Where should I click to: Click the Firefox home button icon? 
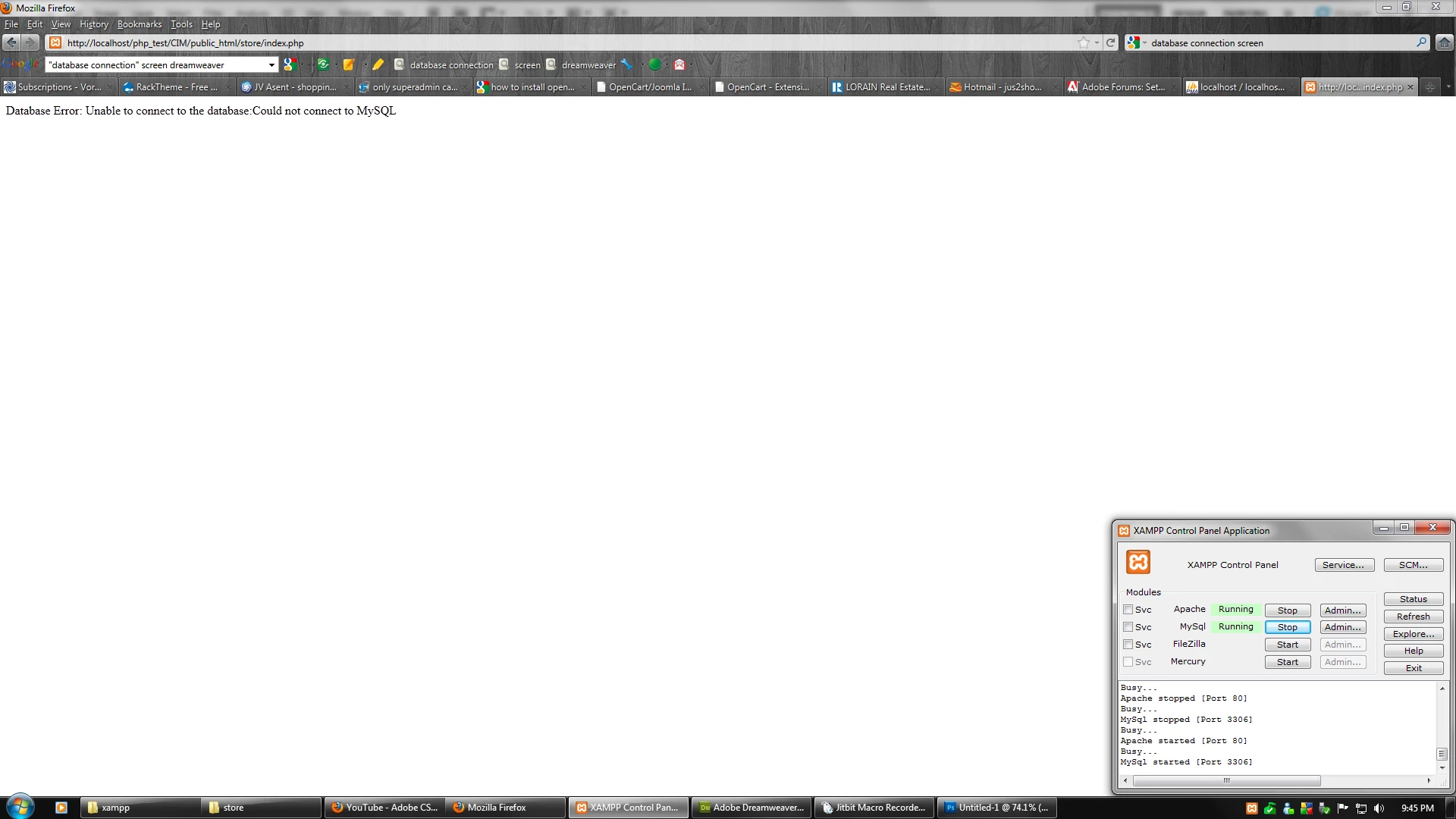pos(1445,43)
